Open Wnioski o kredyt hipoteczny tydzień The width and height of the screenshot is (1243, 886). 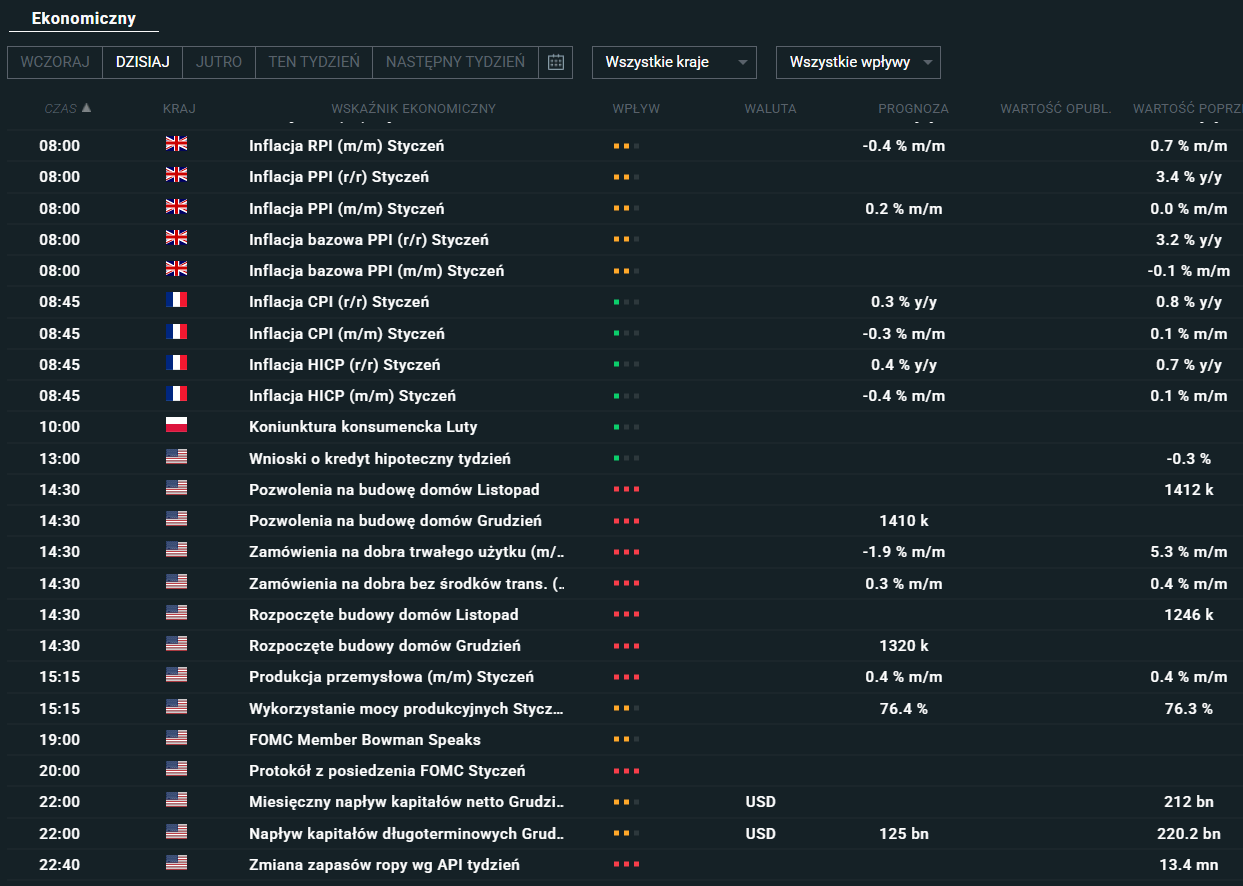coord(379,459)
